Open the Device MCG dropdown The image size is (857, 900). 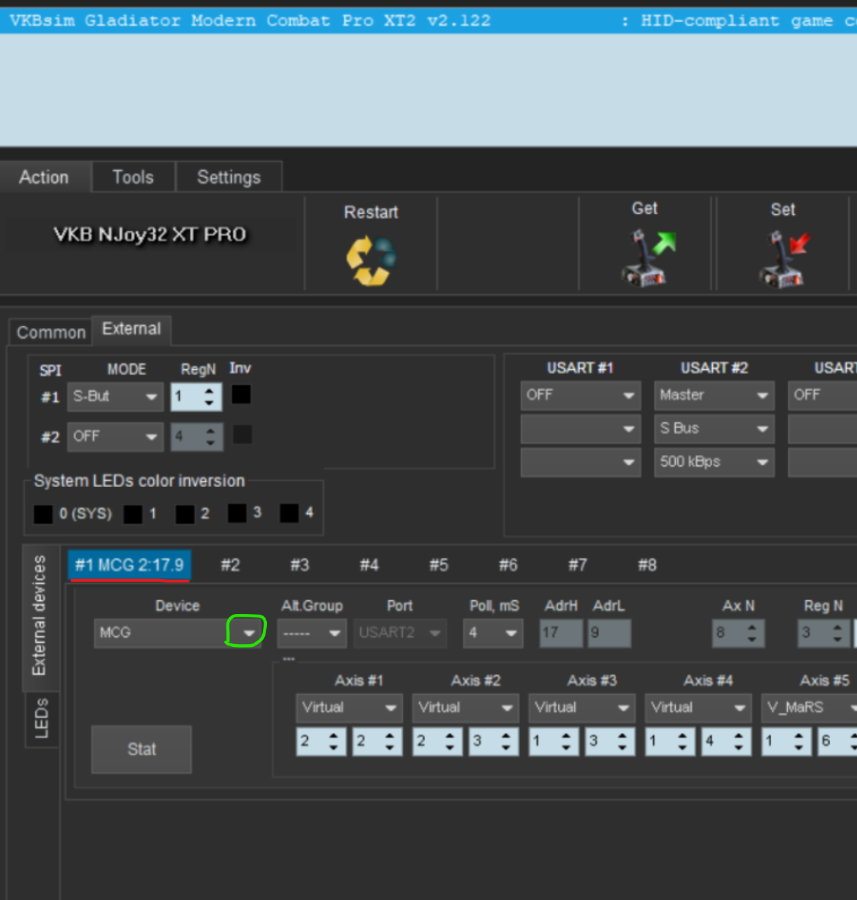click(x=248, y=633)
